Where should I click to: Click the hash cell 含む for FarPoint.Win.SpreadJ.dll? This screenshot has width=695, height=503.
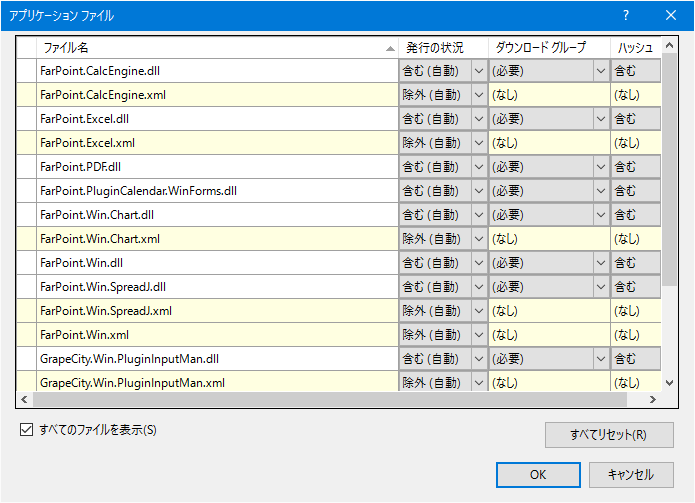[636, 287]
